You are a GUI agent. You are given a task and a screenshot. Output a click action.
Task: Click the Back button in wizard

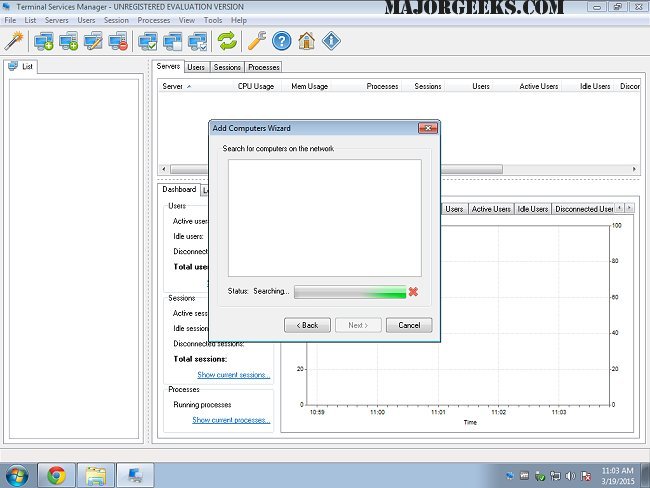pos(308,325)
